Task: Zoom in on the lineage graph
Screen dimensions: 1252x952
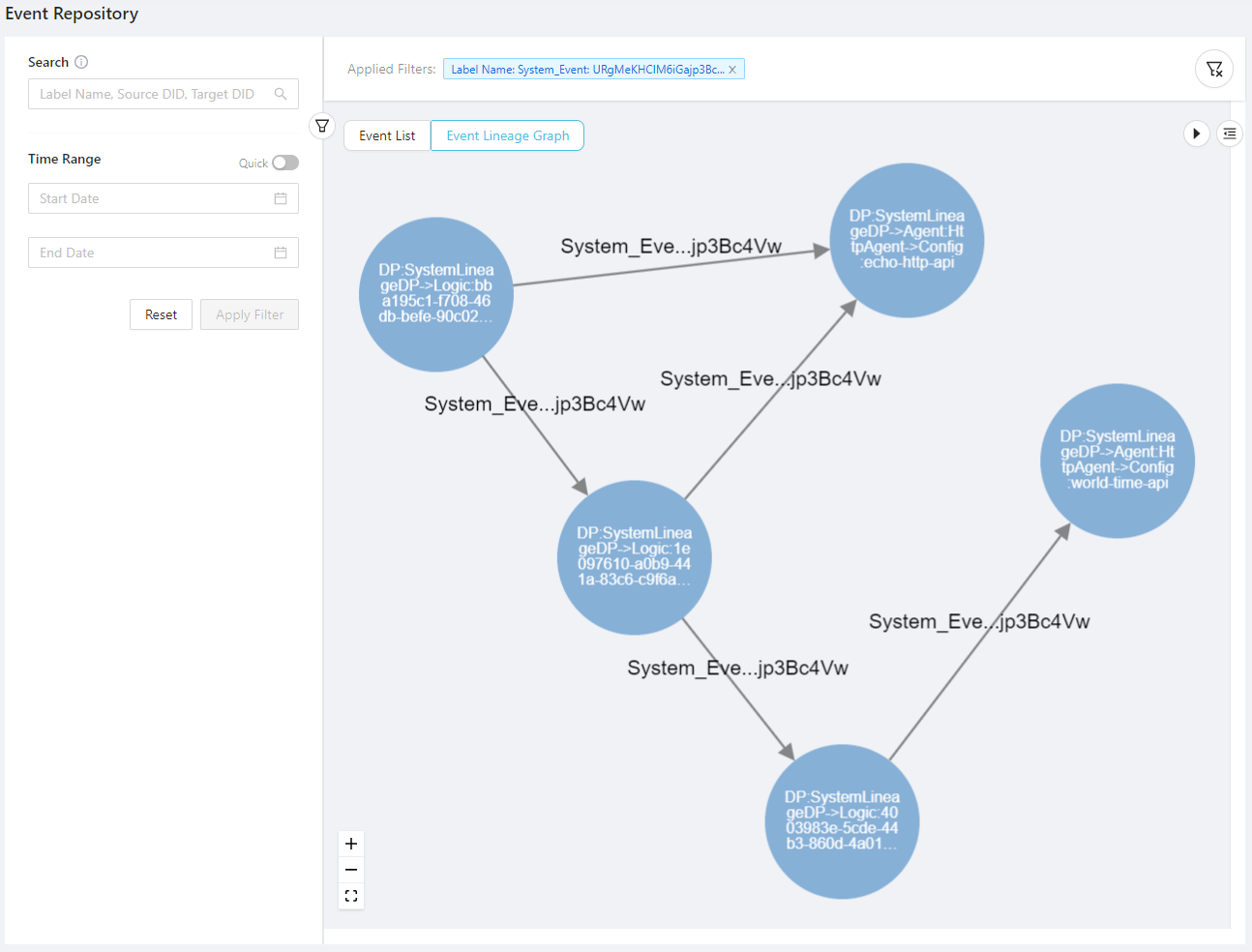Action: pos(351,844)
